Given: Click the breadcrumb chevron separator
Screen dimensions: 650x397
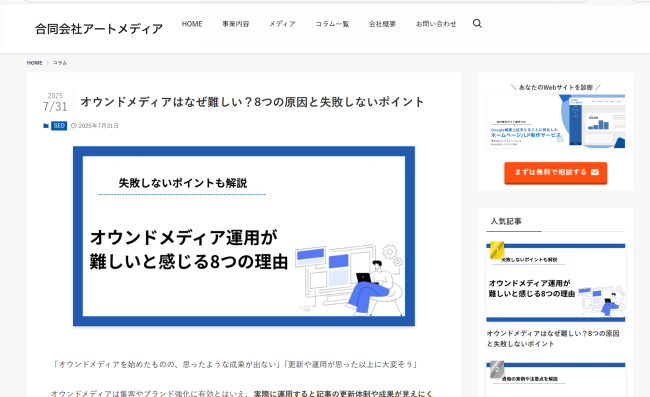Looking at the screenshot, I should click(48, 63).
